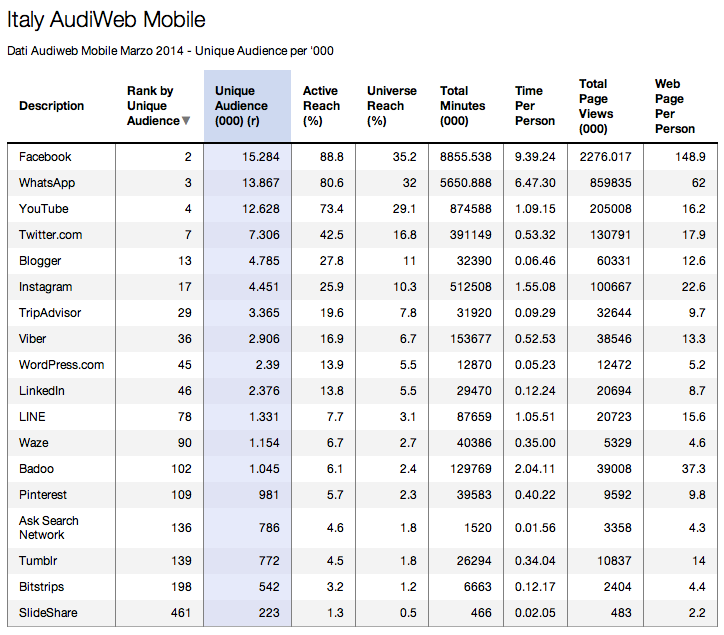The image size is (724, 635).
Task: Select the Twitter.com row label
Action: click(50, 235)
